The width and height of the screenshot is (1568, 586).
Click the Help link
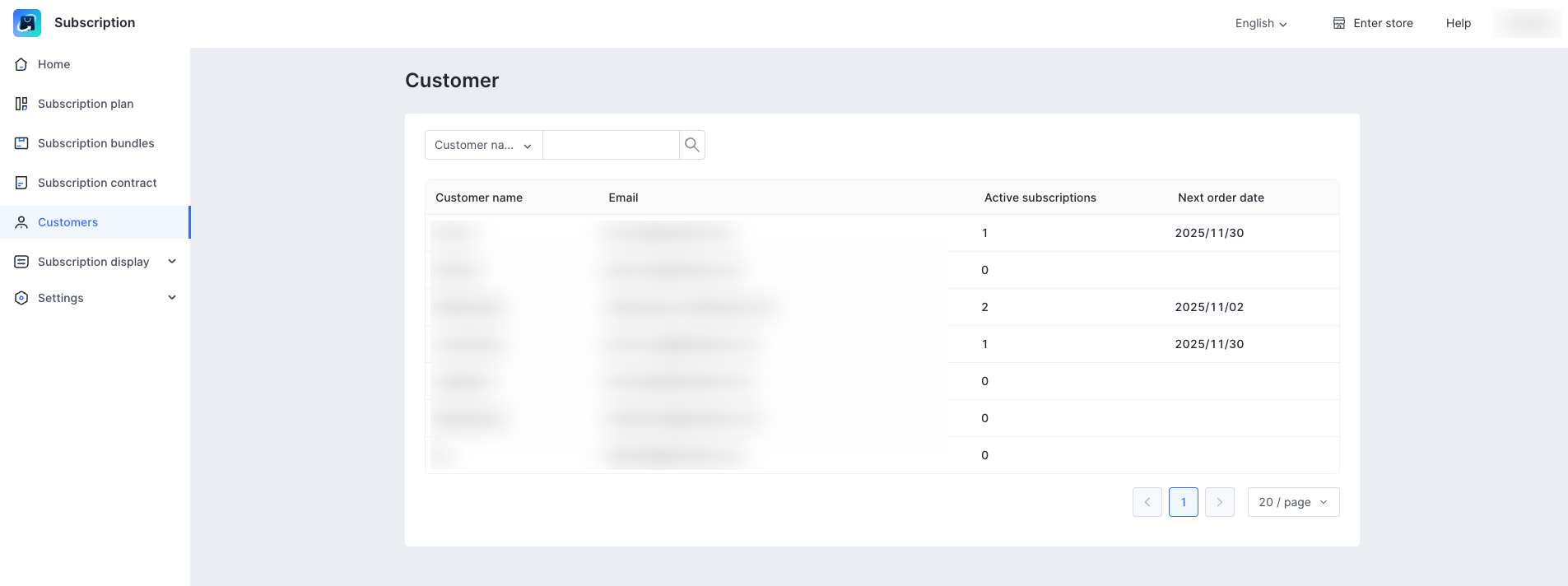pos(1458,23)
